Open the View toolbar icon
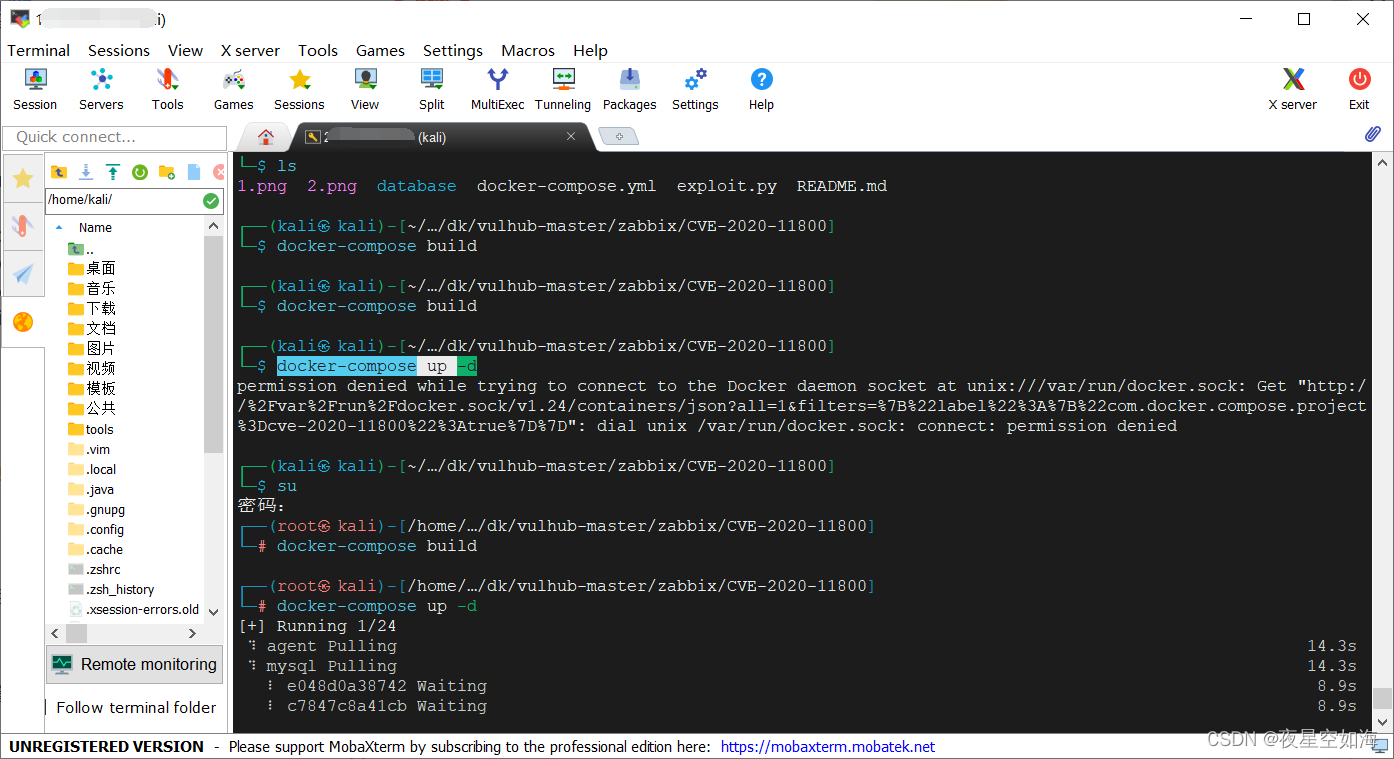Screen dimensions: 1394x759 tap(365, 88)
